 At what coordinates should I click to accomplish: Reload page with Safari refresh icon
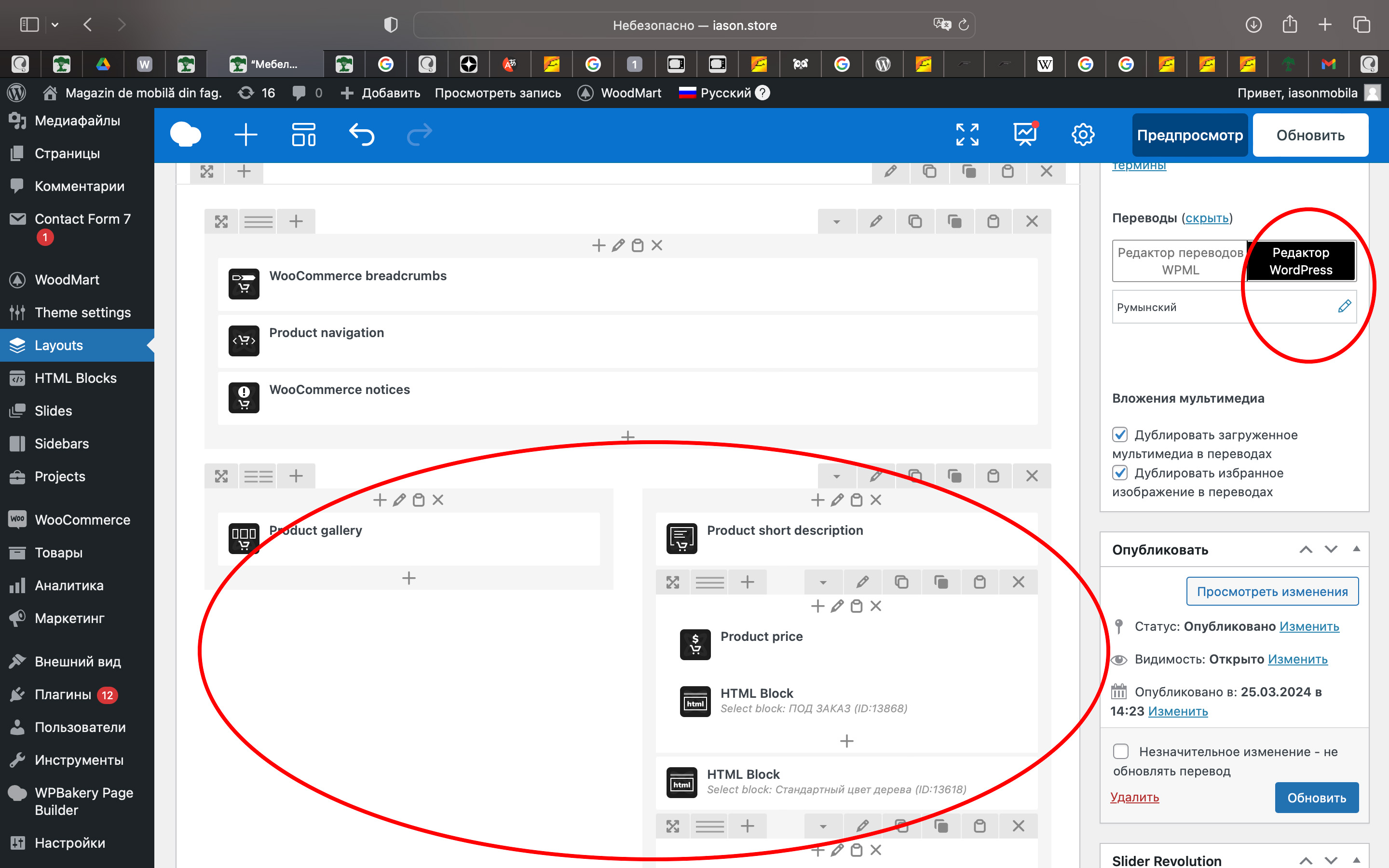tap(964, 25)
